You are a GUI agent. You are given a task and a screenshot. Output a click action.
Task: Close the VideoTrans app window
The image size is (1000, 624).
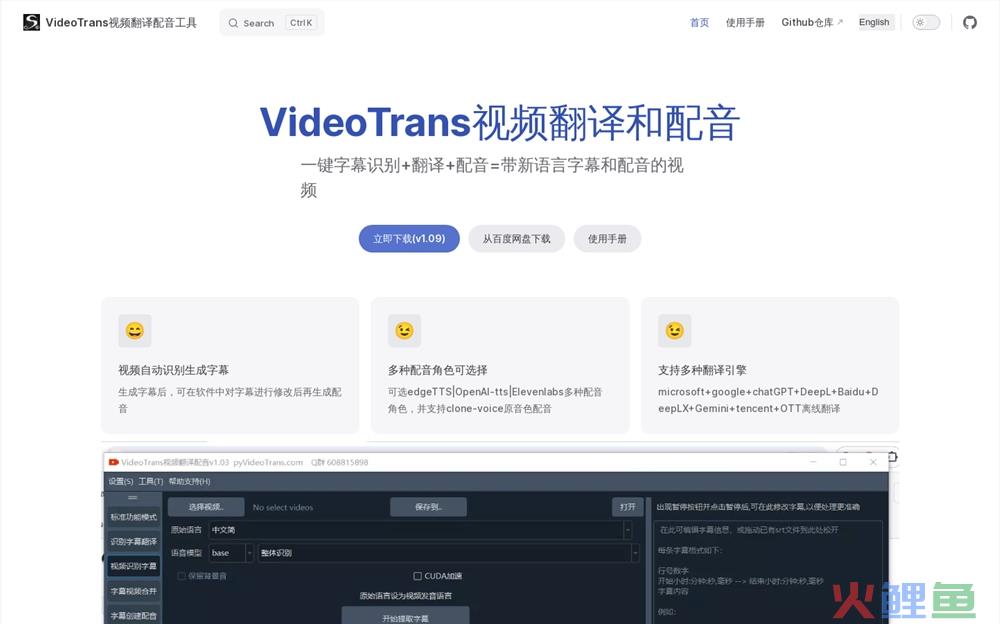tap(873, 462)
